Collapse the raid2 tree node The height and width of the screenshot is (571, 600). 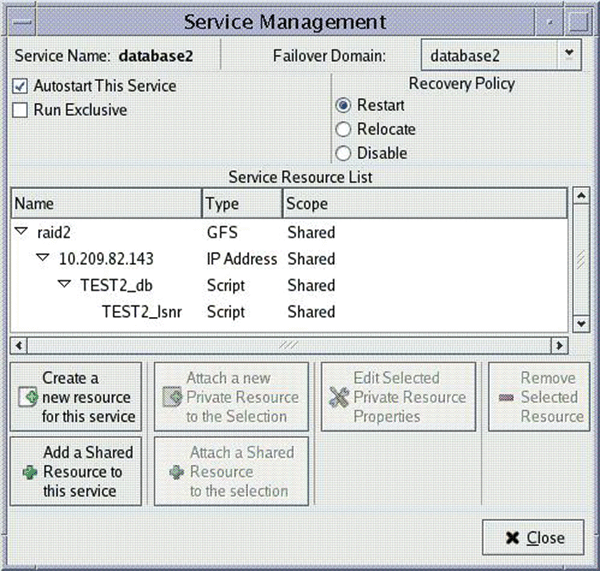21,233
